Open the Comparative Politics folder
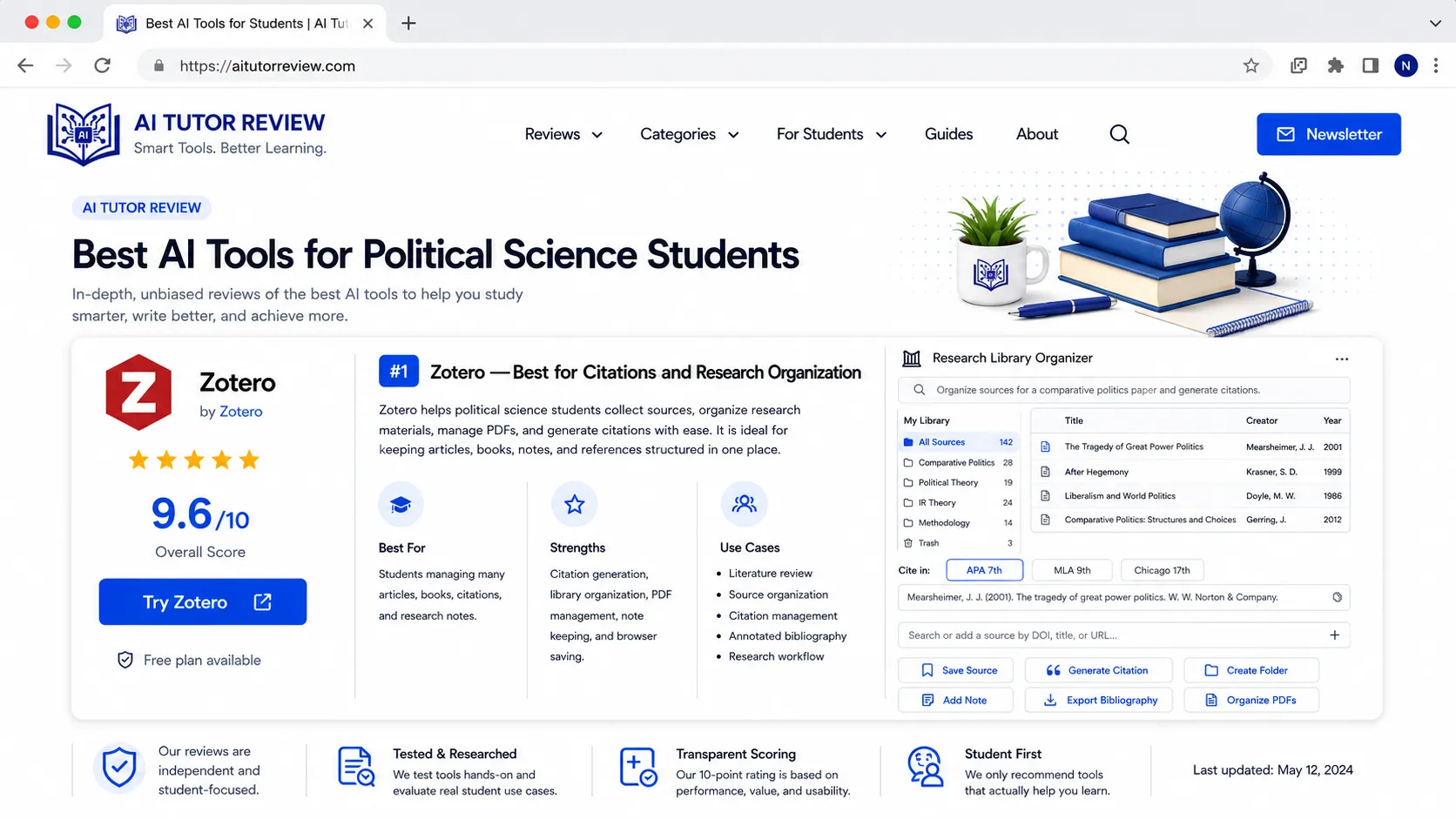This screenshot has height=819, width=1456. [958, 463]
